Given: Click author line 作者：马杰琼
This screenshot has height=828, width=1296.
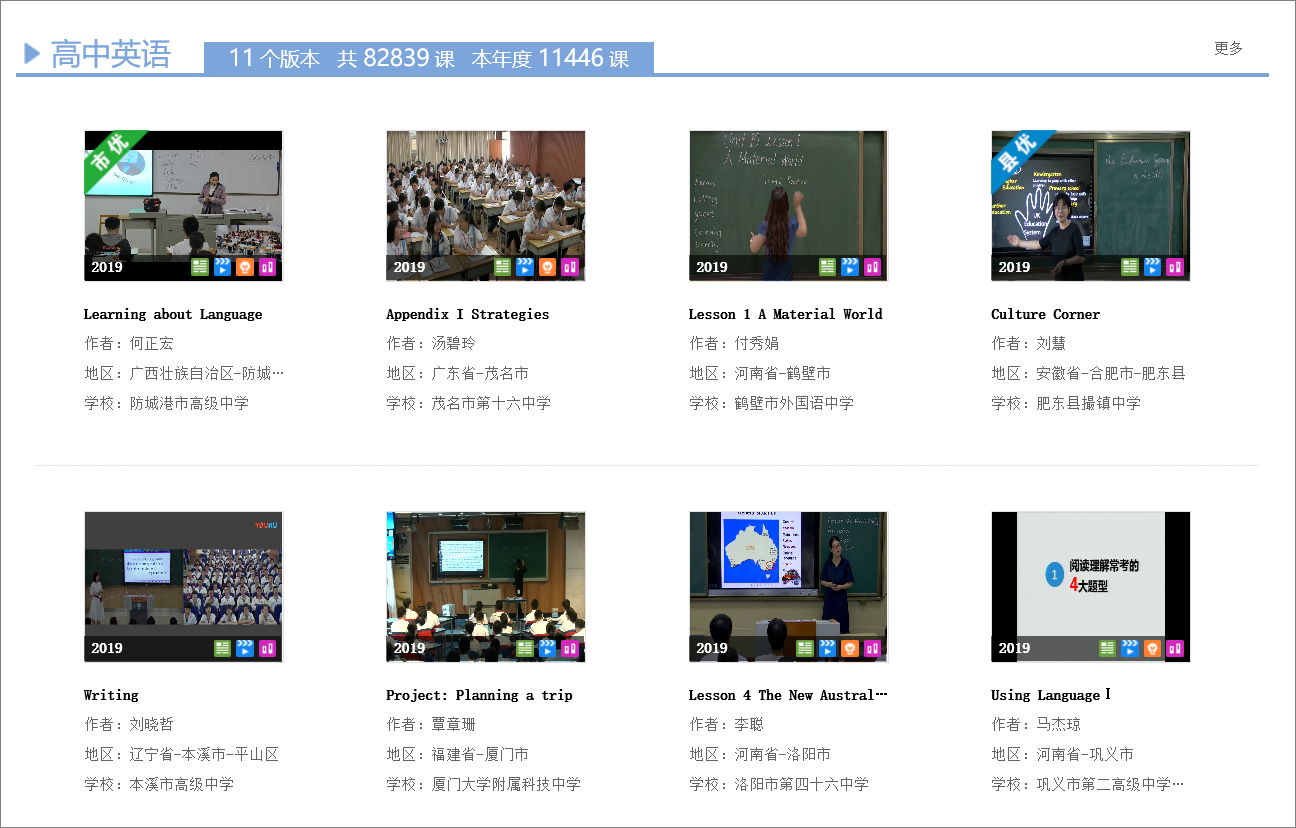Looking at the screenshot, I should (x=1036, y=724).
